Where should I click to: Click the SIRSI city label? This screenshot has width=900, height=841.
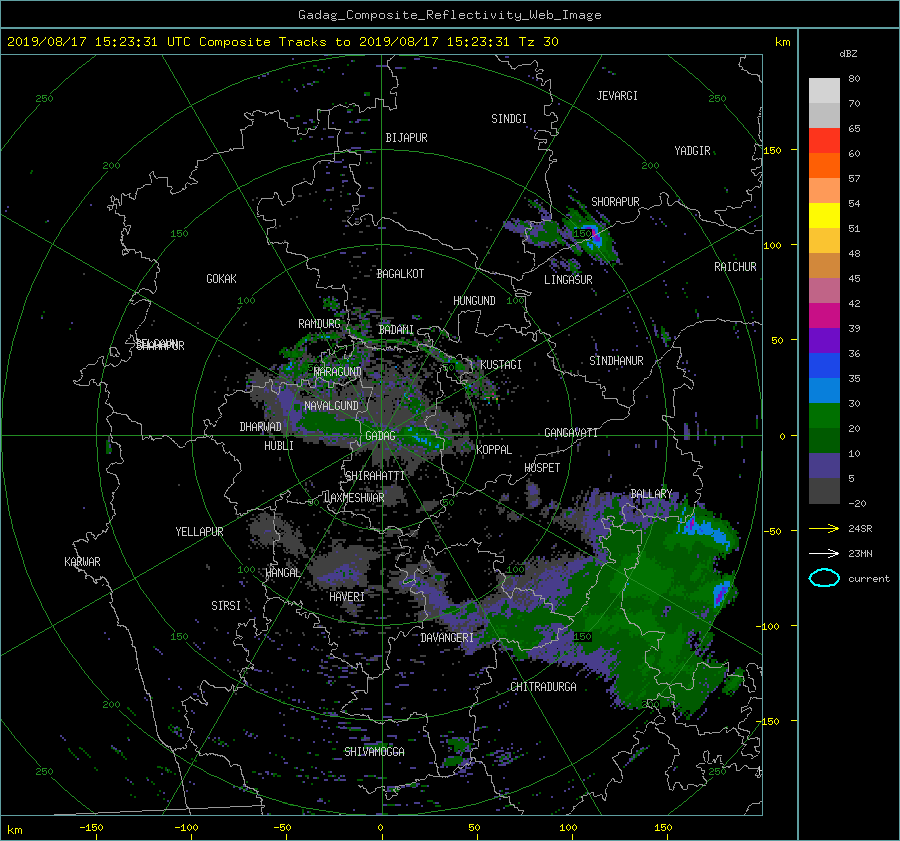point(226,606)
